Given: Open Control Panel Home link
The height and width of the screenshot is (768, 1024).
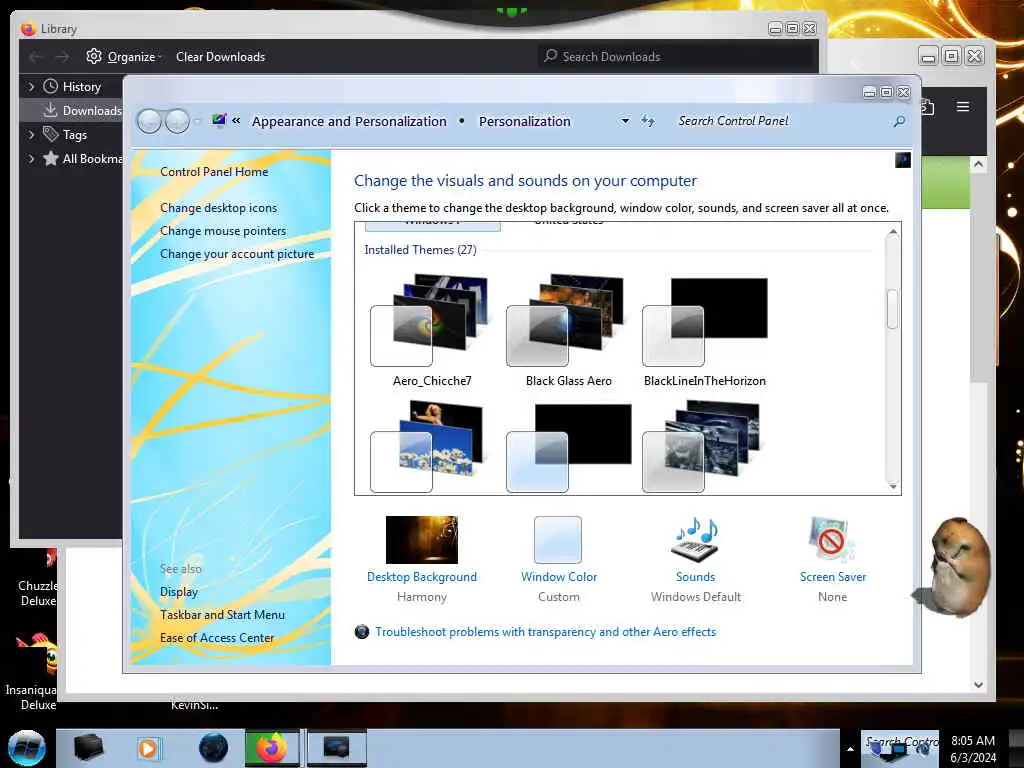Looking at the screenshot, I should point(214,172).
